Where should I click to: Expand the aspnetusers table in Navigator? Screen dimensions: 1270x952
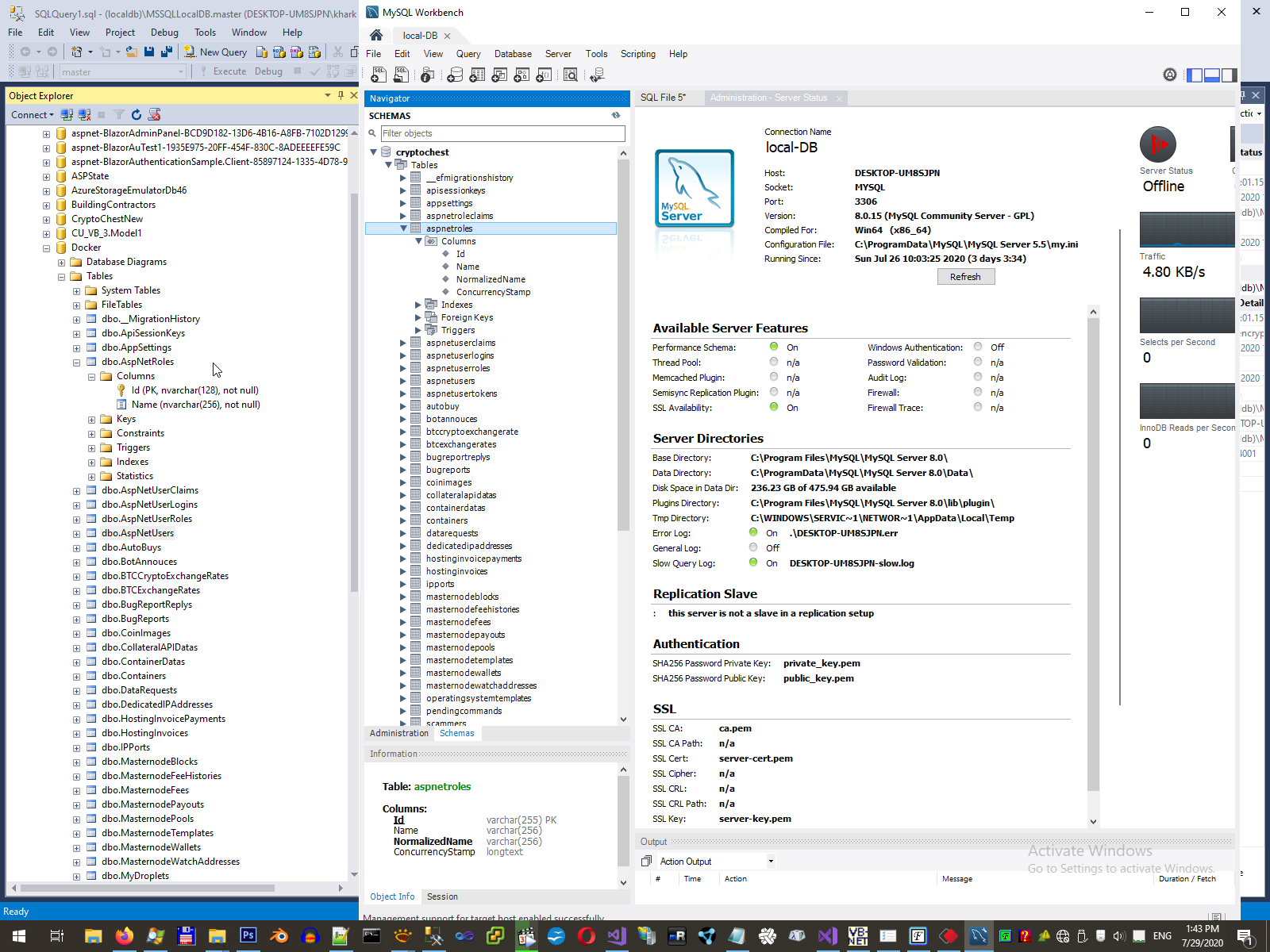coord(403,381)
